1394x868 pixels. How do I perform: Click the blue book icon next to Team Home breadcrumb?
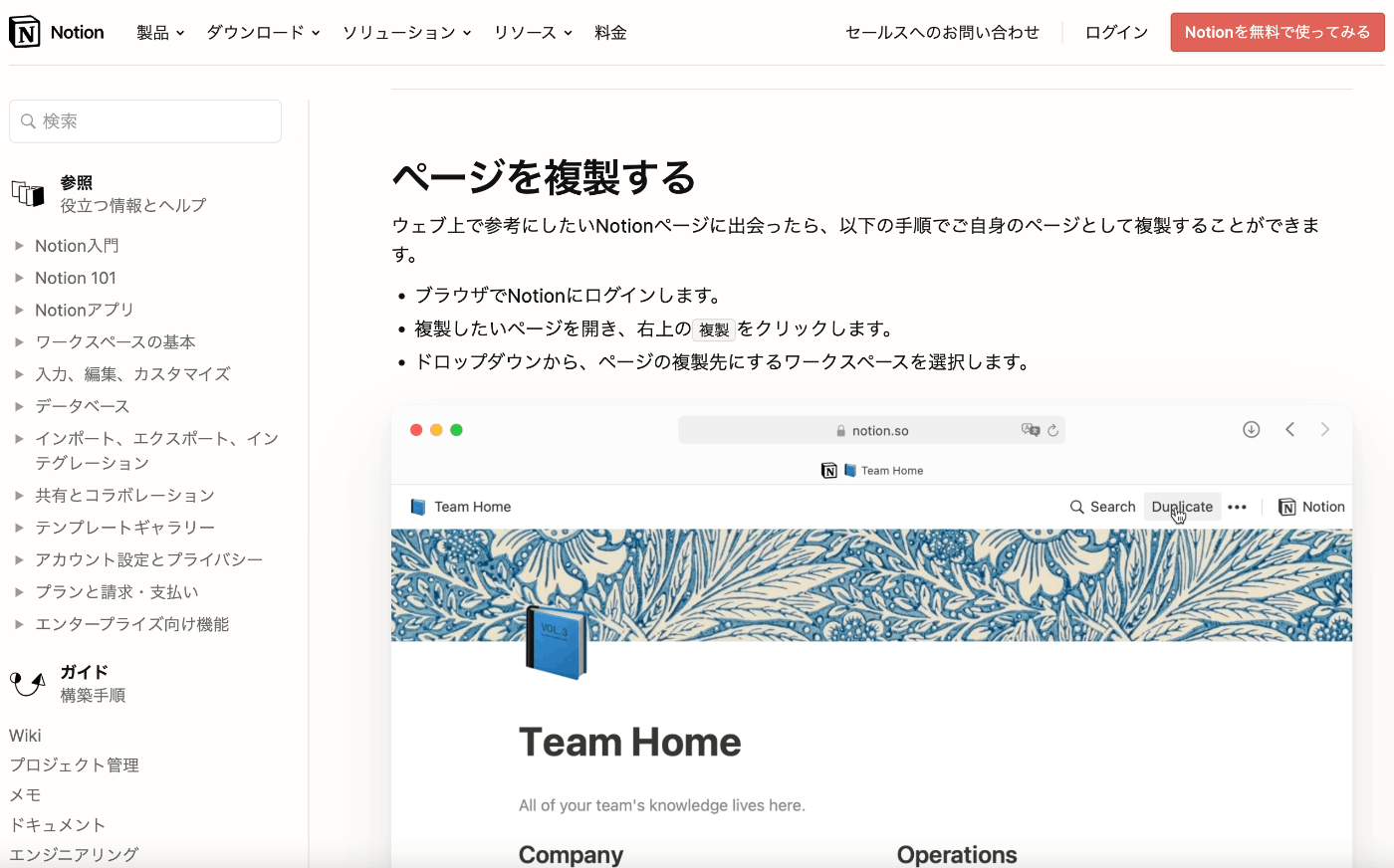pos(418,507)
